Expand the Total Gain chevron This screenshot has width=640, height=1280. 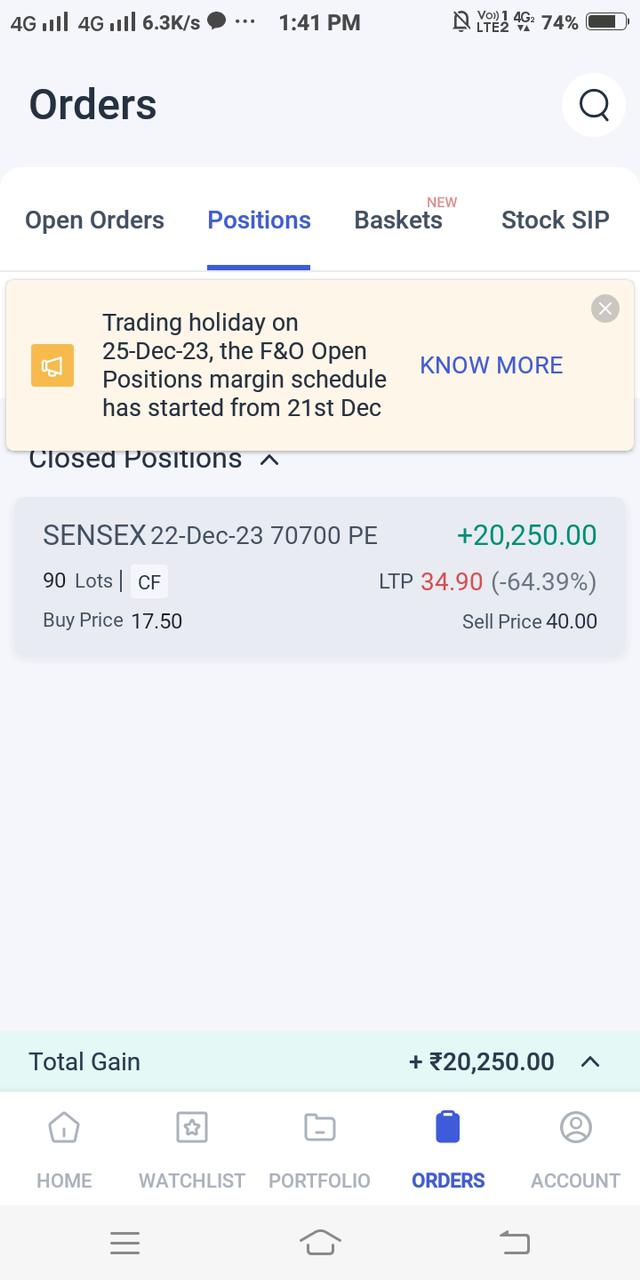tap(590, 1062)
